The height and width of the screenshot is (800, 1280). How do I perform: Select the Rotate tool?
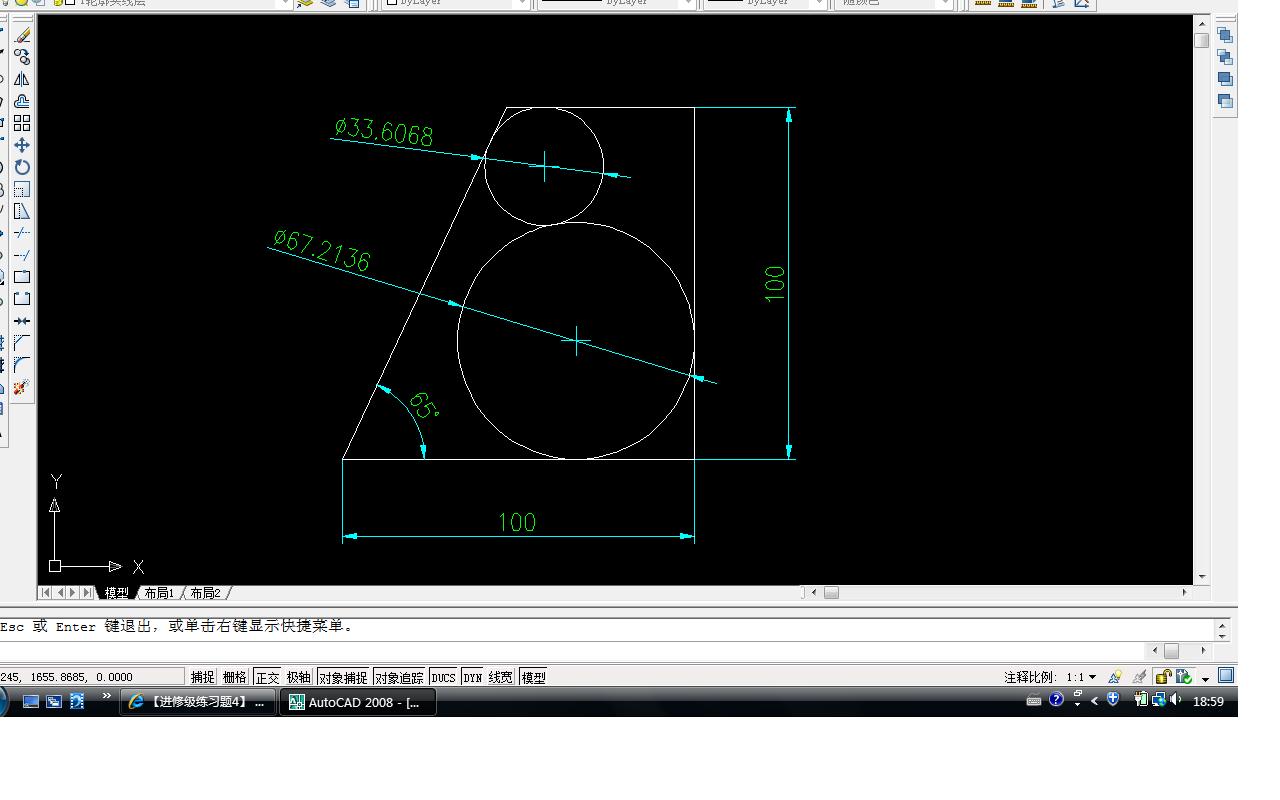(22, 167)
